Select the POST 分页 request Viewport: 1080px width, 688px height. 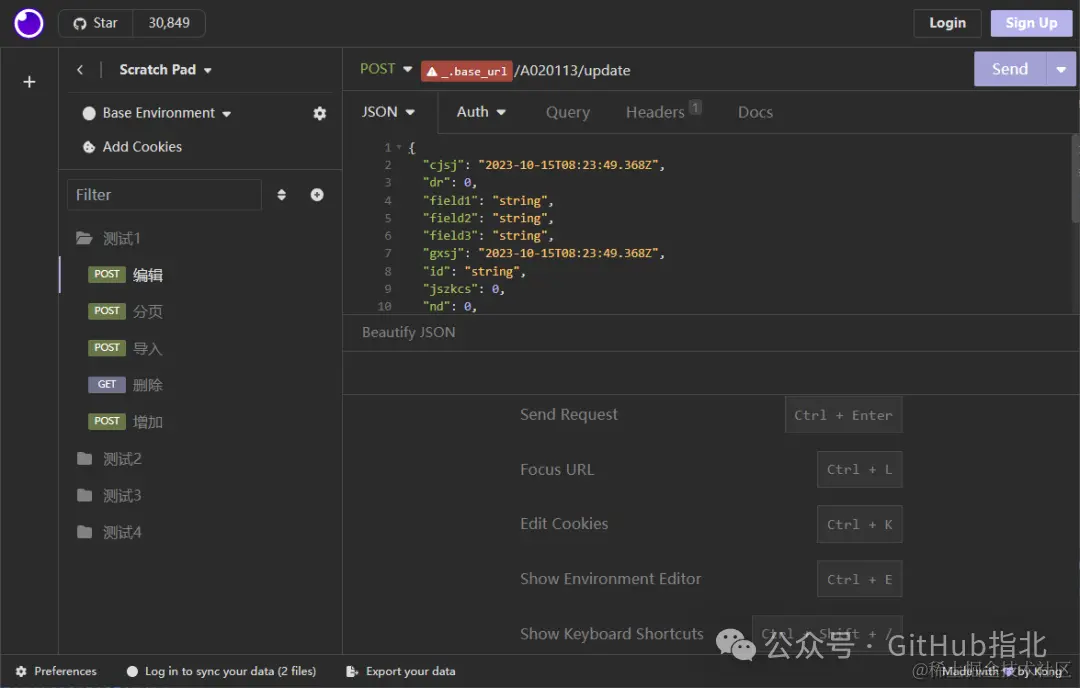tap(200, 311)
